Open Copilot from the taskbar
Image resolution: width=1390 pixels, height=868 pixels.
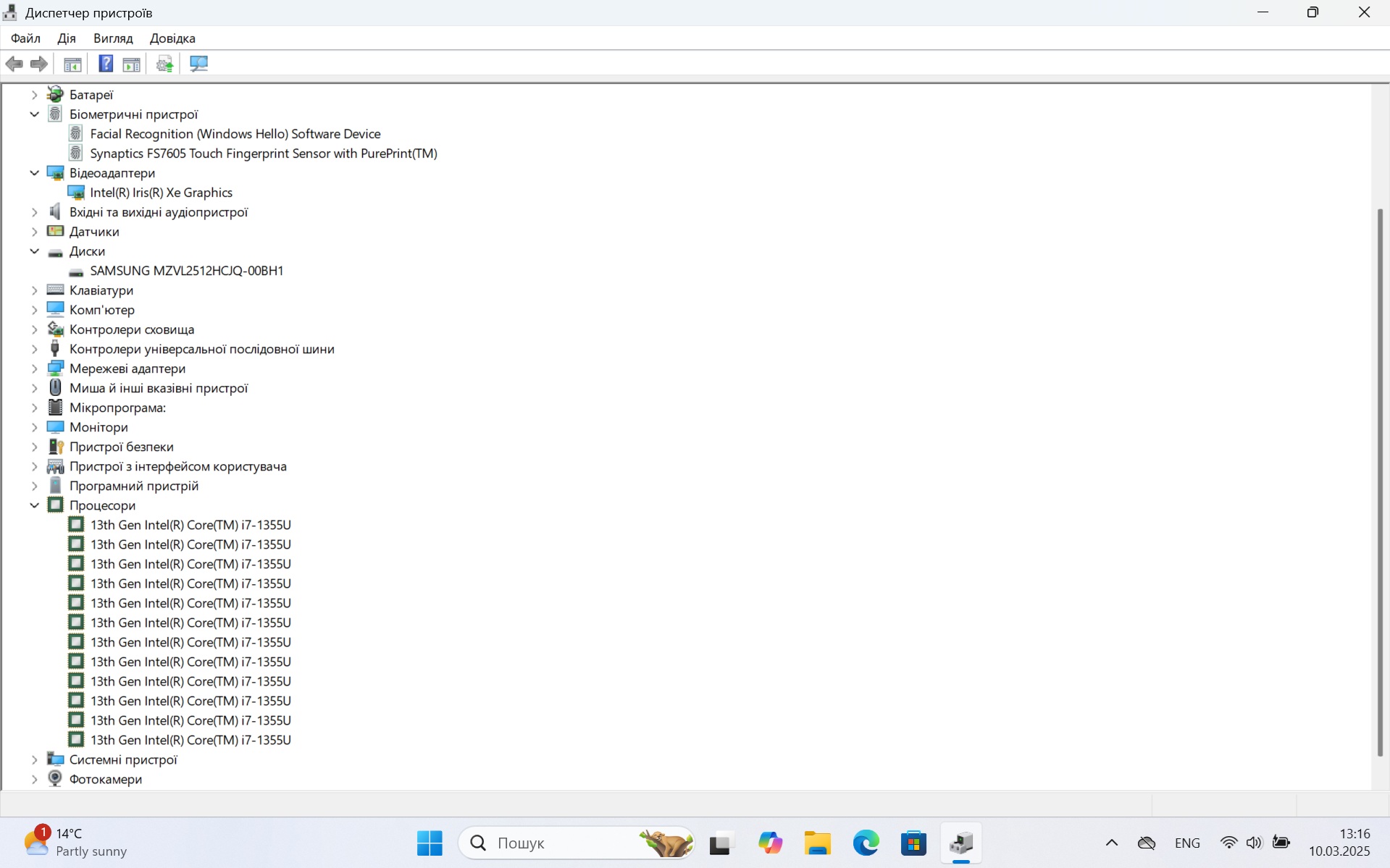click(770, 843)
